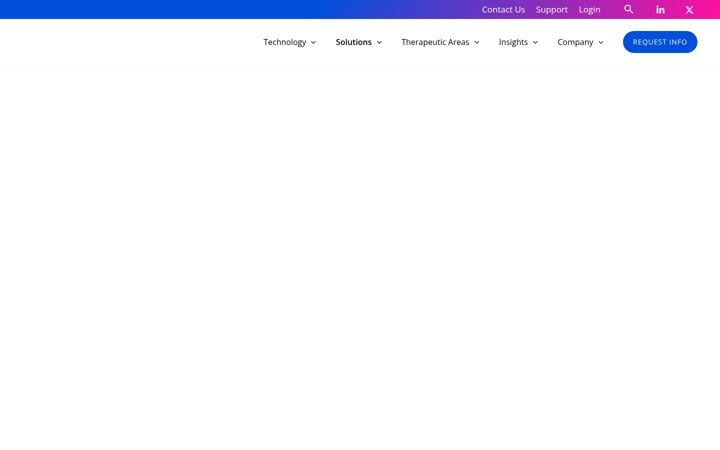The height and width of the screenshot is (450, 720).
Task: Open the Solutions menu
Action: [x=354, y=42]
